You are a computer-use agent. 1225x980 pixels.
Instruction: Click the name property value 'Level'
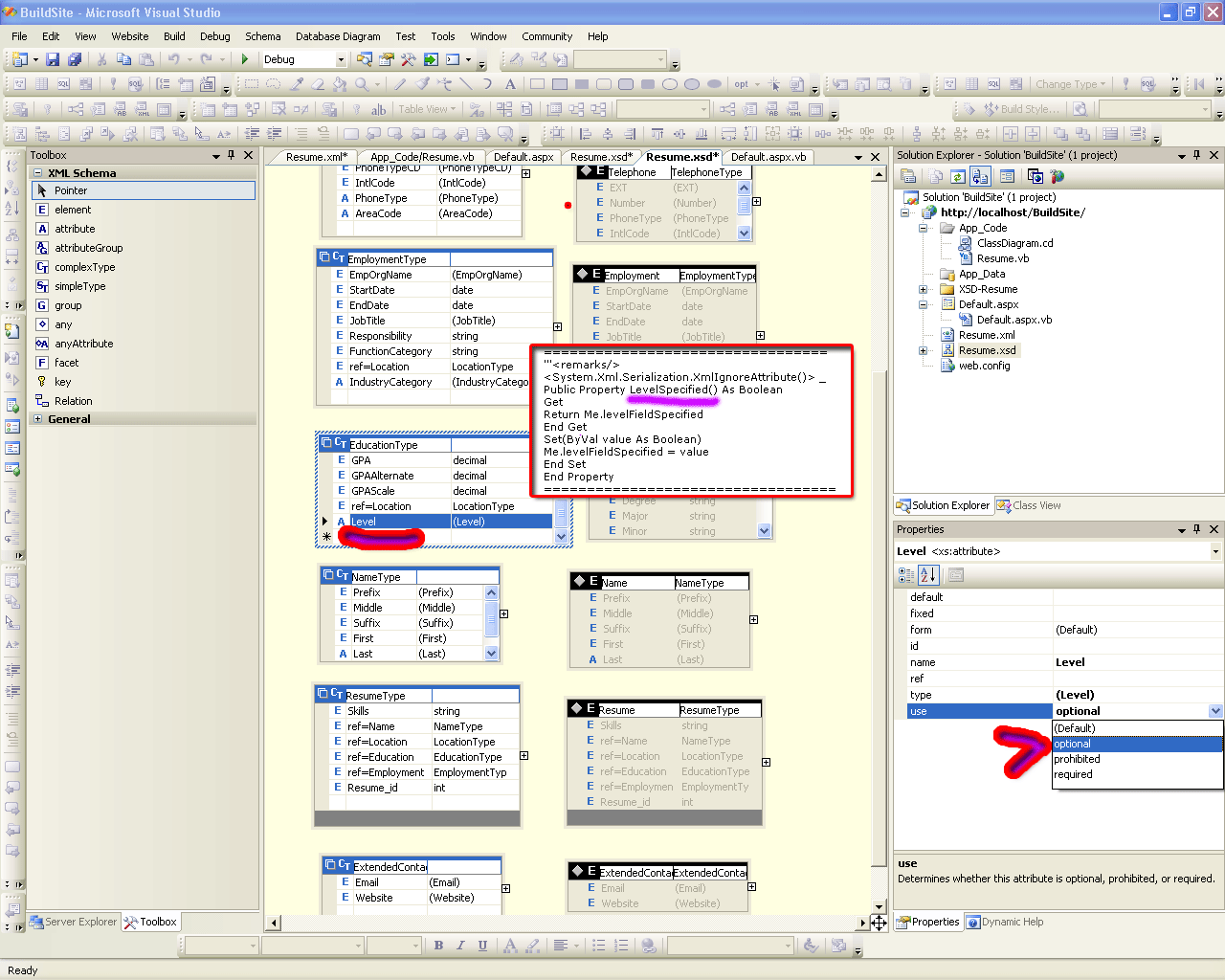[x=1137, y=662]
